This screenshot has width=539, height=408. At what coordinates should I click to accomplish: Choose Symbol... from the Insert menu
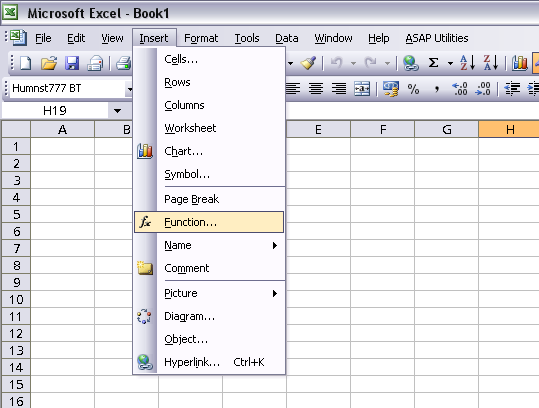209,174
